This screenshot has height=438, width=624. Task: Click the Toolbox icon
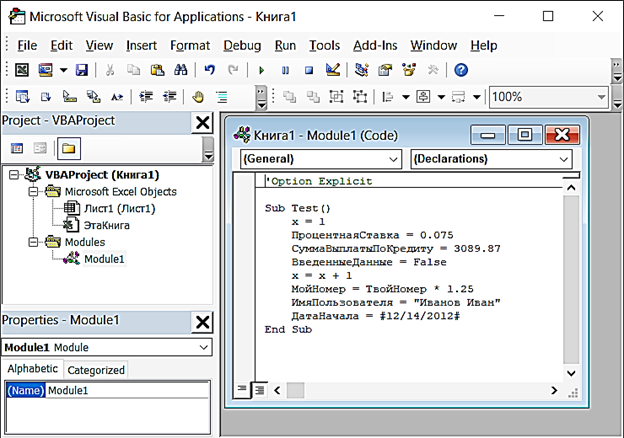coord(433,70)
